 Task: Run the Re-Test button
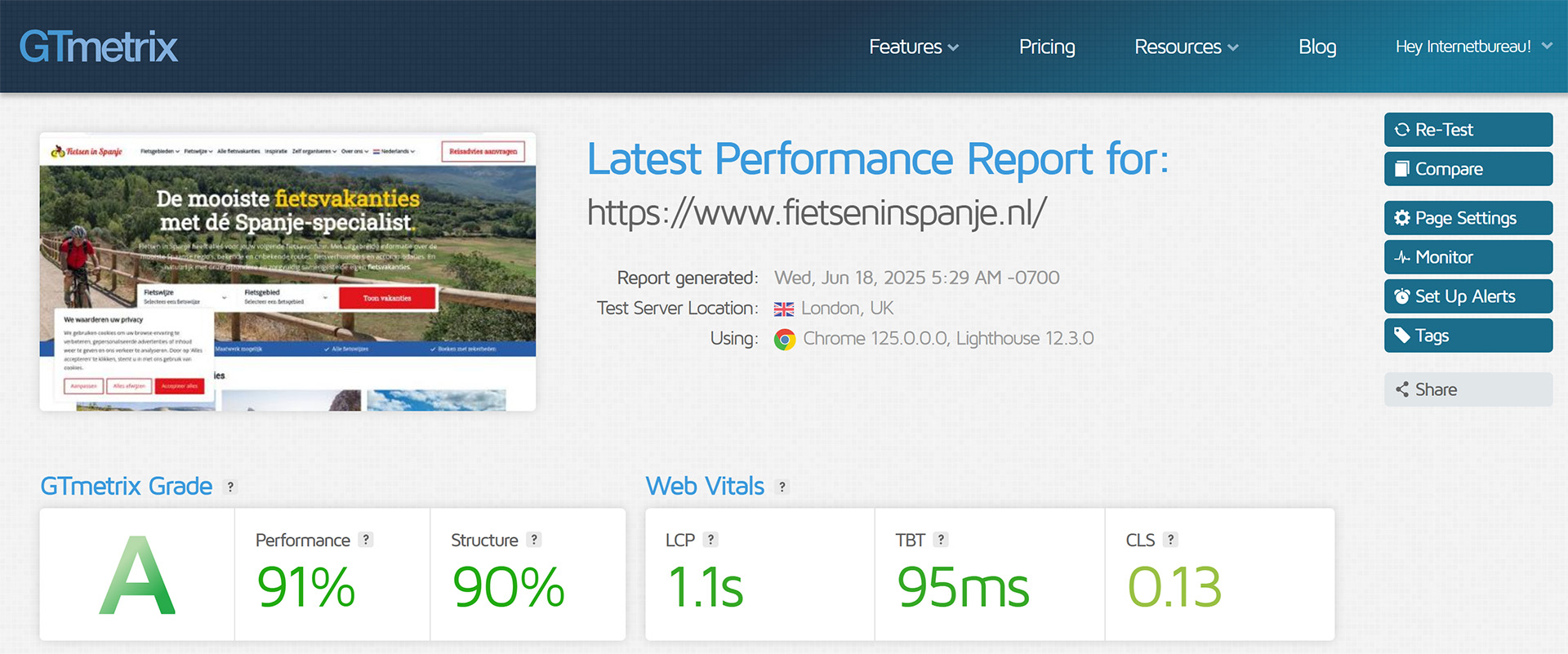(x=1468, y=130)
